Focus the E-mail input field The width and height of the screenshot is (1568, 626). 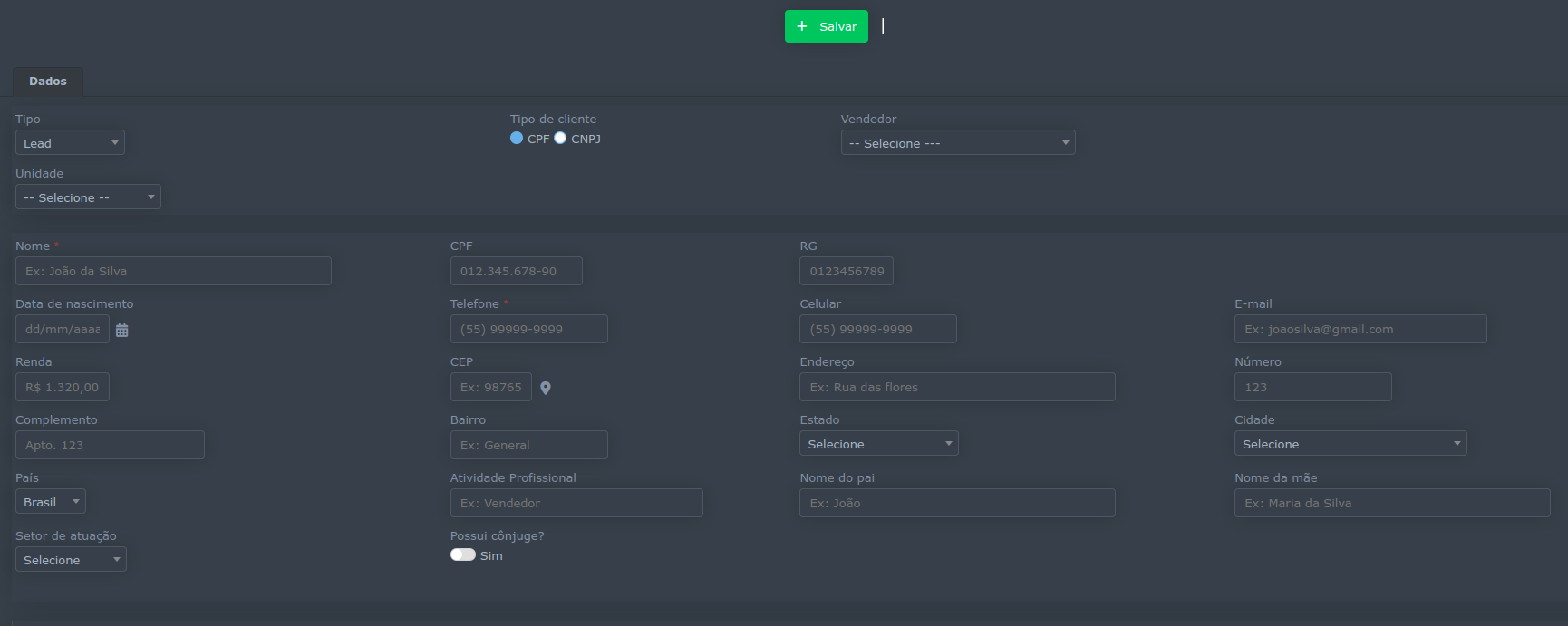1360,329
